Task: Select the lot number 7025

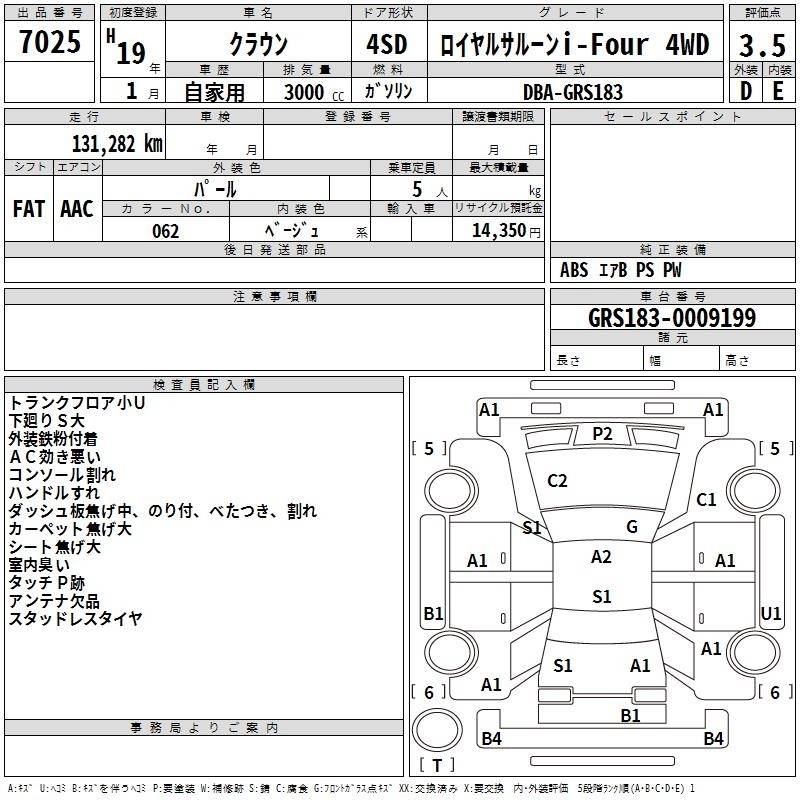Action: point(50,44)
